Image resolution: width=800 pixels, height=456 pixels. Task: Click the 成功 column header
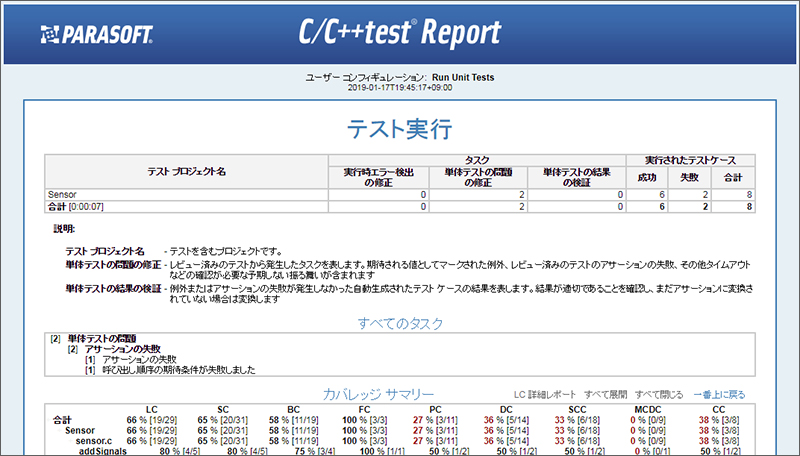click(647, 177)
